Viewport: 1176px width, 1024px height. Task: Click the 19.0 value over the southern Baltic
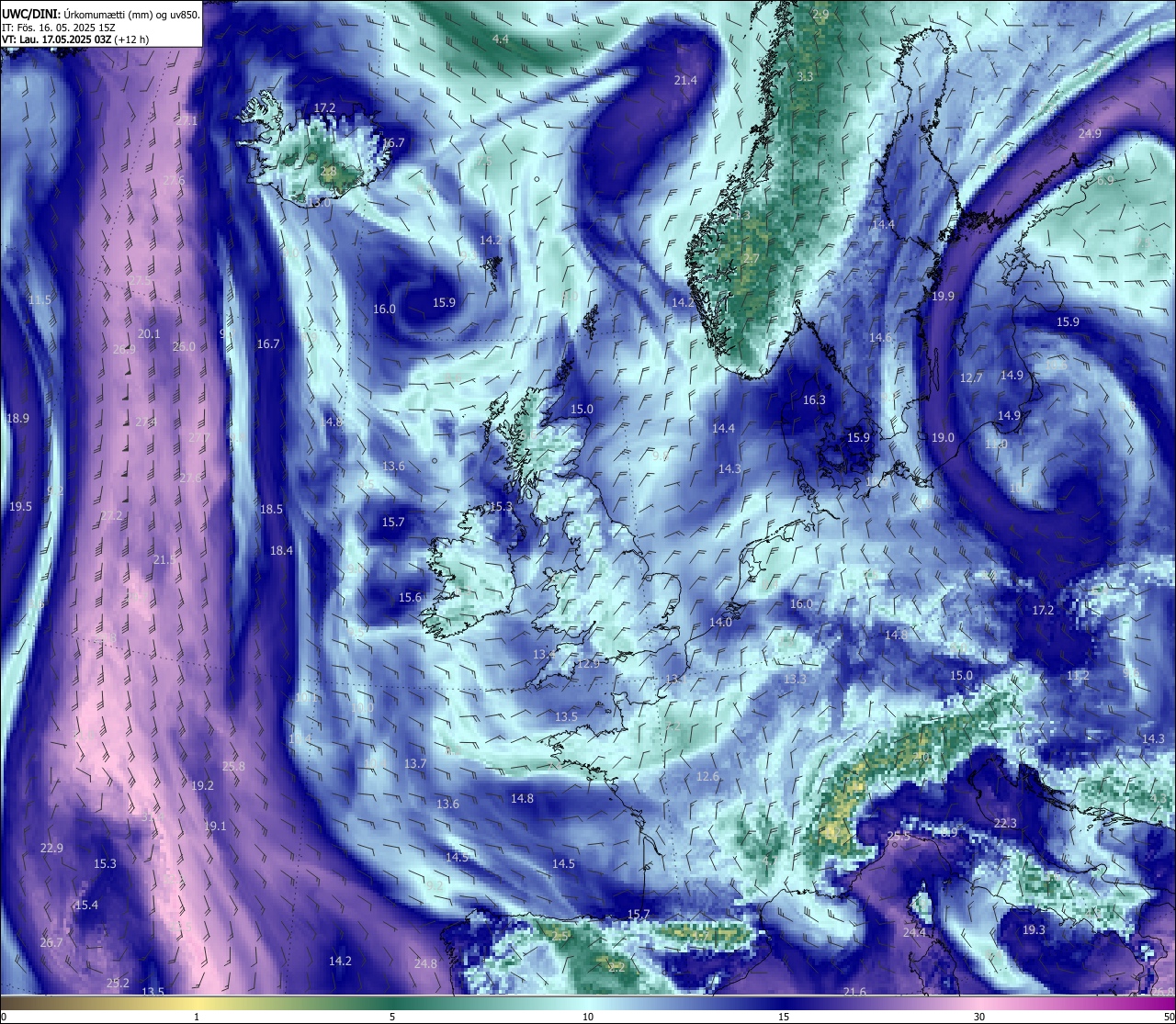click(943, 437)
